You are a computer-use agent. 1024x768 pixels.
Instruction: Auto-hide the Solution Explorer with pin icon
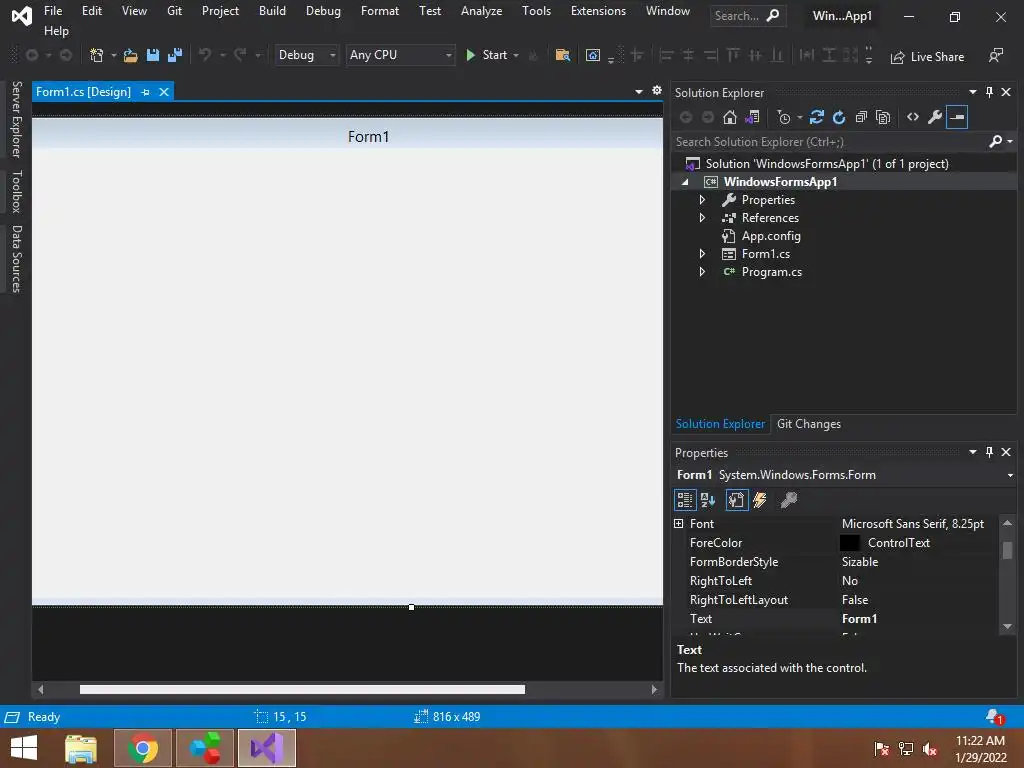click(x=989, y=92)
